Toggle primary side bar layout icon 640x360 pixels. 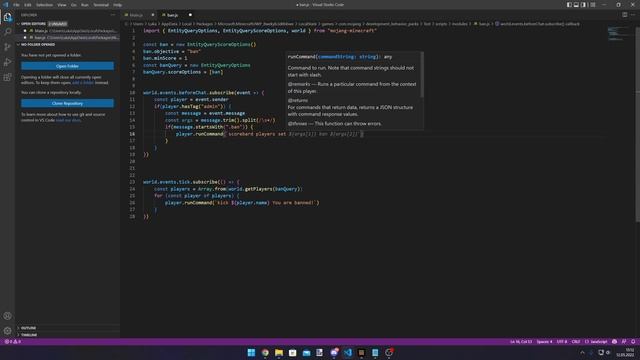(569, 5)
